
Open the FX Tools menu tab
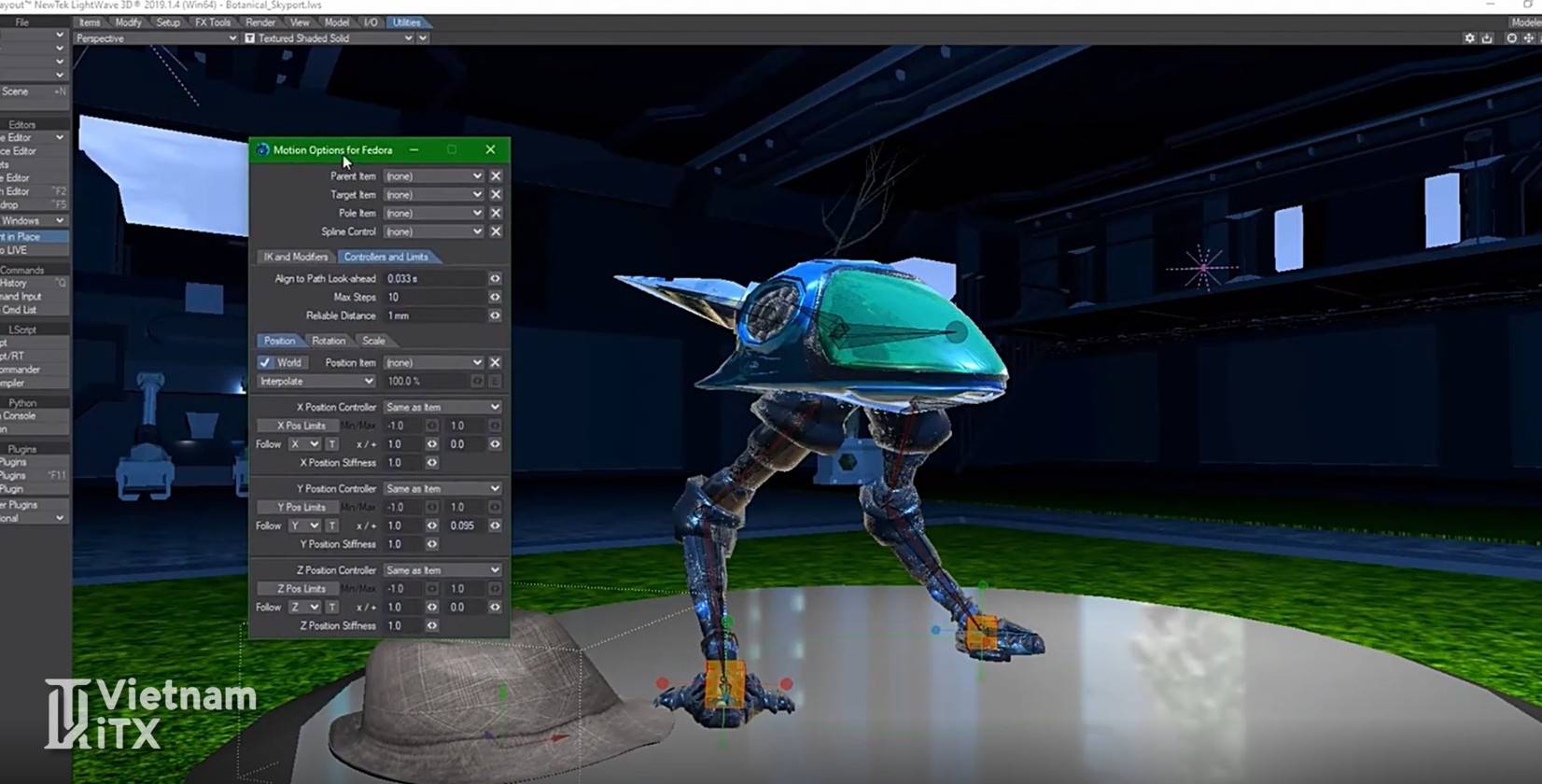pyautogui.click(x=213, y=22)
